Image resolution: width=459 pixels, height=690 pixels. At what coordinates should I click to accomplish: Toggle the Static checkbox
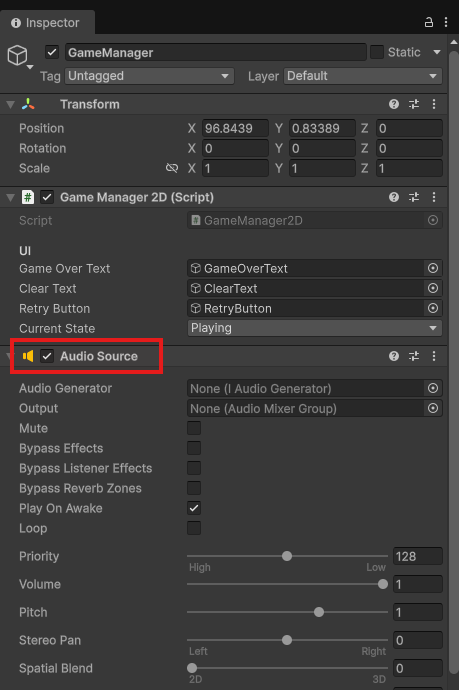(x=377, y=52)
